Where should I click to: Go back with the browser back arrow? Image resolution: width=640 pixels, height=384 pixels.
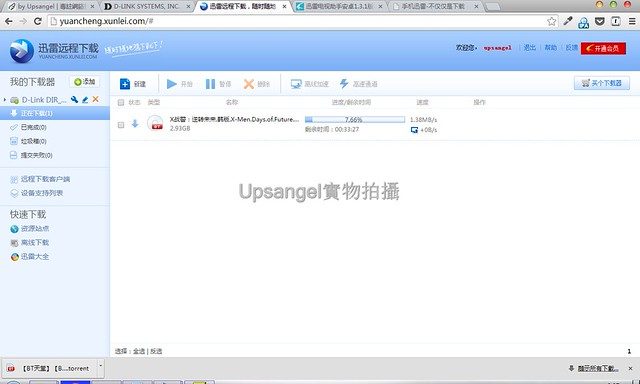(9, 21)
